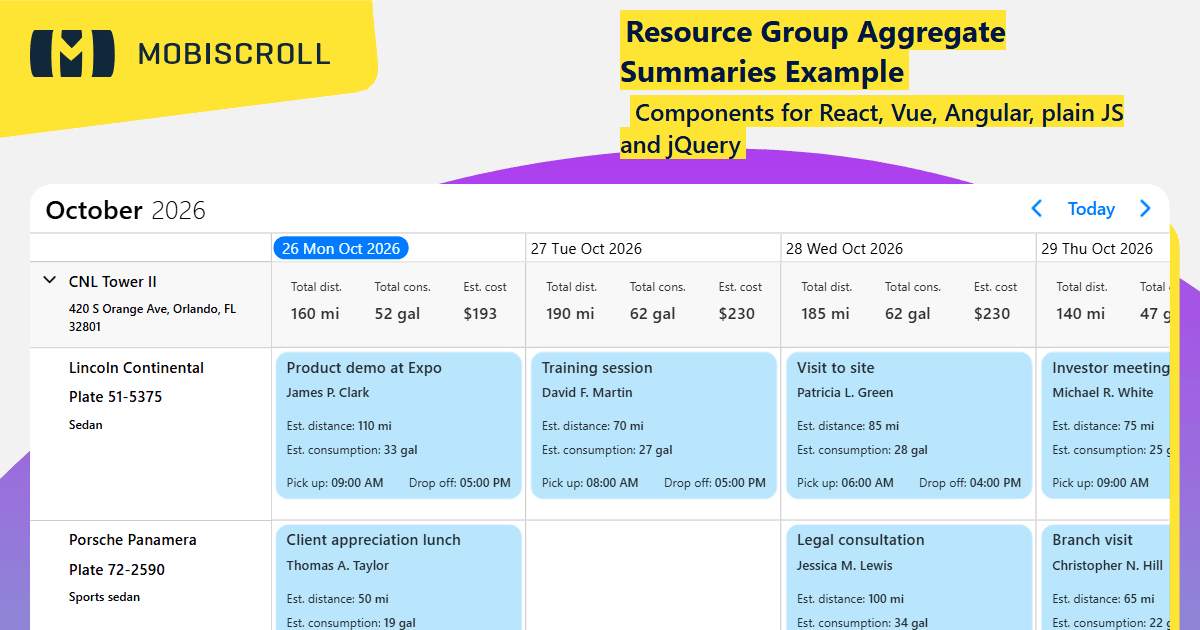This screenshot has width=1200, height=630.
Task: Click 160 mi total distance on Monday
Action: click(315, 313)
